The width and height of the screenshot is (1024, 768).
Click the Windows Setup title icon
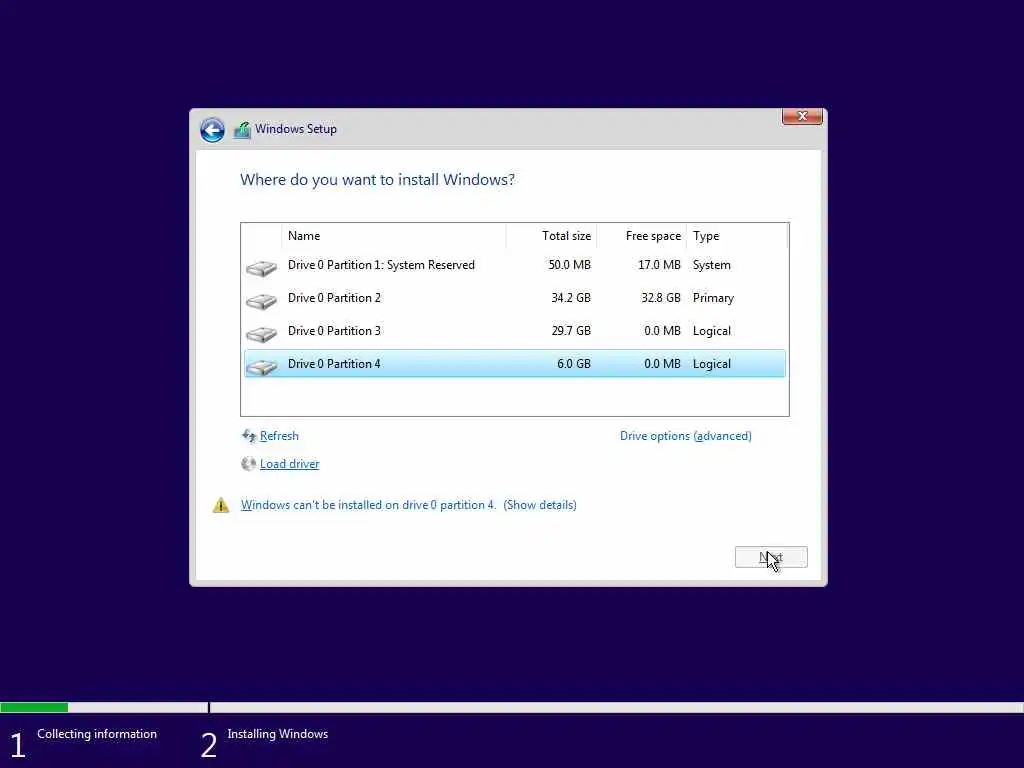(242, 130)
